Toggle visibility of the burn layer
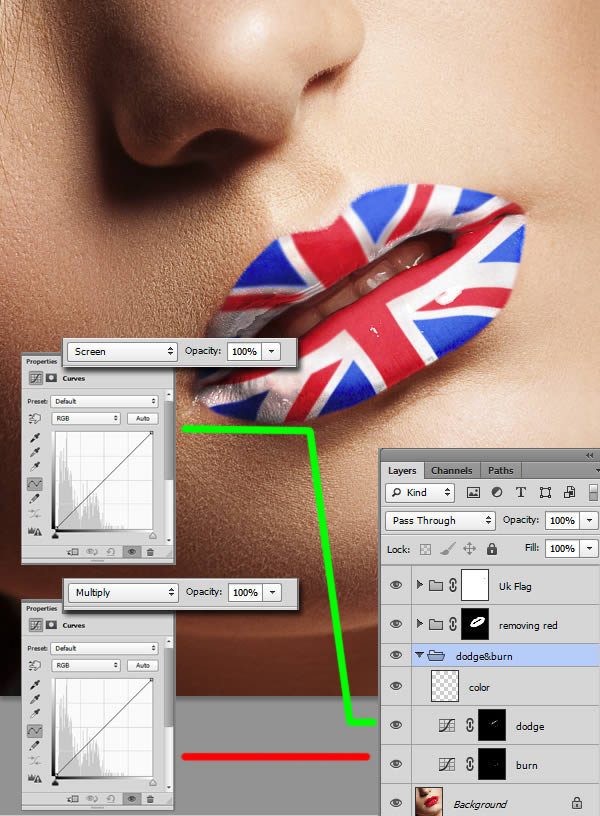The width and height of the screenshot is (600, 816). (397, 765)
